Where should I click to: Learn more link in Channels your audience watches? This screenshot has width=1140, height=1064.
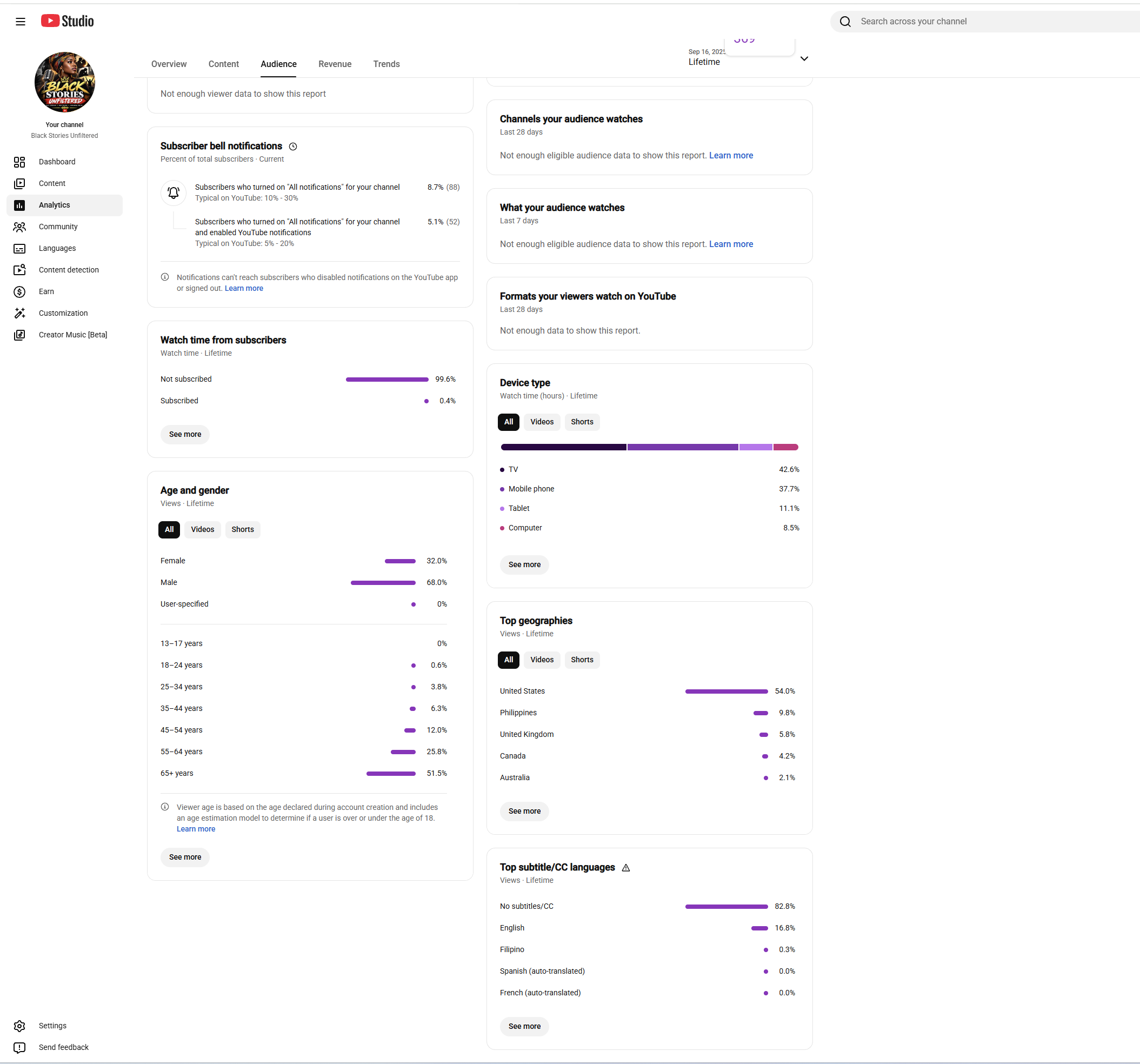click(x=731, y=156)
